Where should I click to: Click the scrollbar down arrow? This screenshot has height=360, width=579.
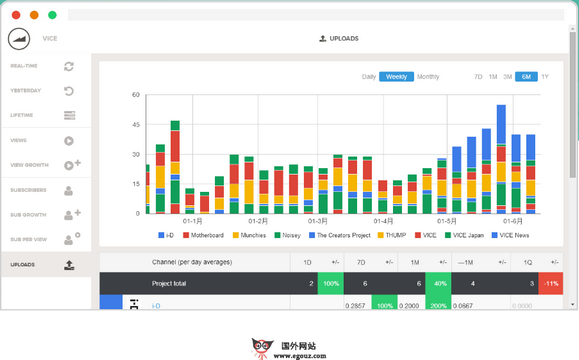pyautogui.click(x=573, y=305)
